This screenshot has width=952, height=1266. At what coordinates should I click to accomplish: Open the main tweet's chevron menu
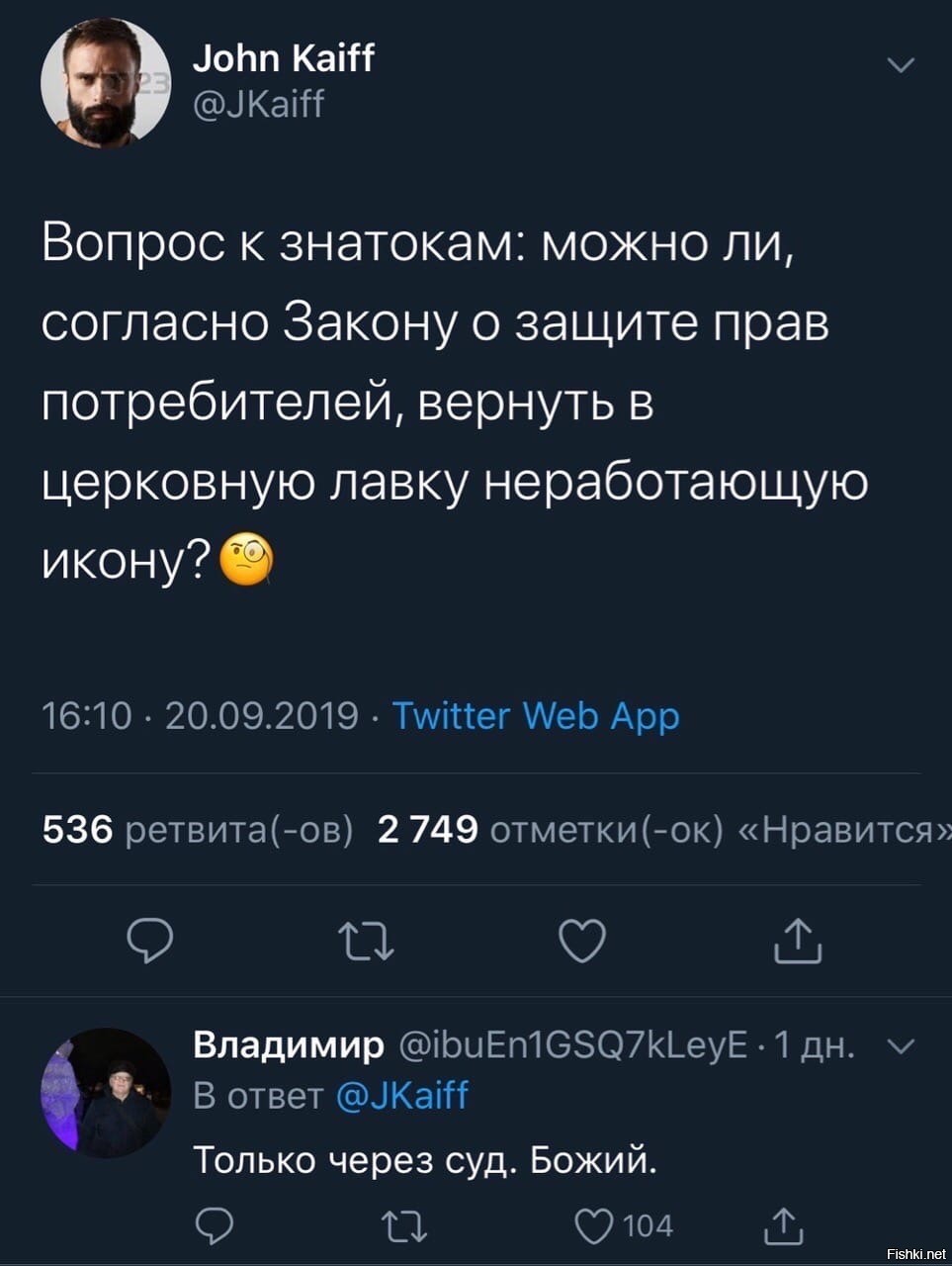click(x=901, y=66)
